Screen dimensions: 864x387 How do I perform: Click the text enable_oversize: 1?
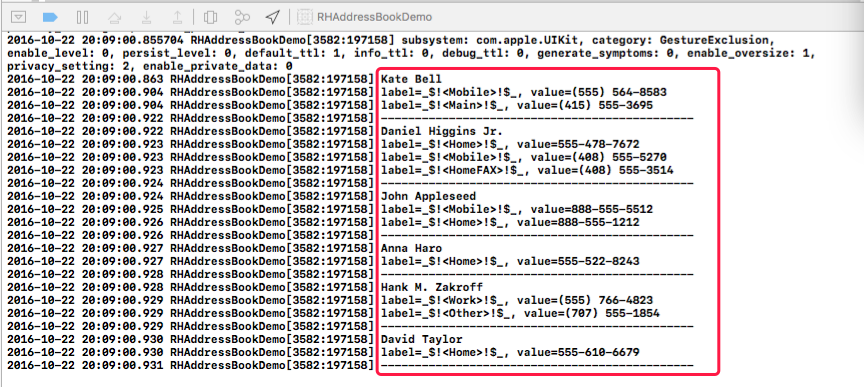(749, 53)
